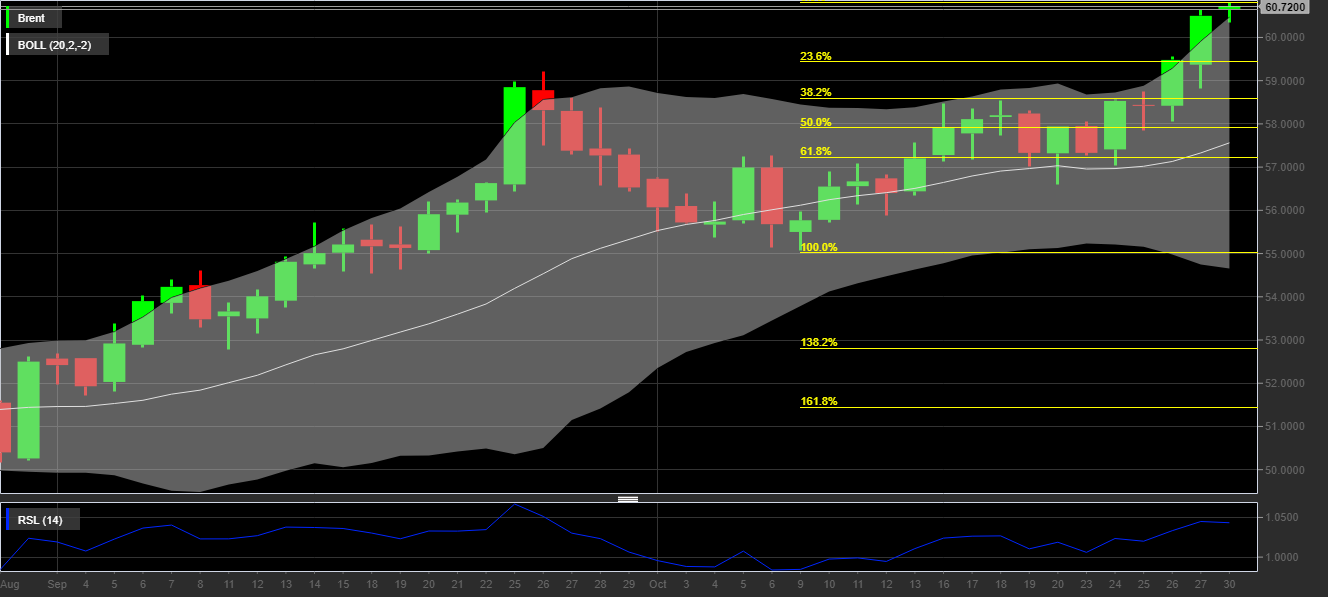Select the 23.6% Fibonacci level label

click(815, 57)
